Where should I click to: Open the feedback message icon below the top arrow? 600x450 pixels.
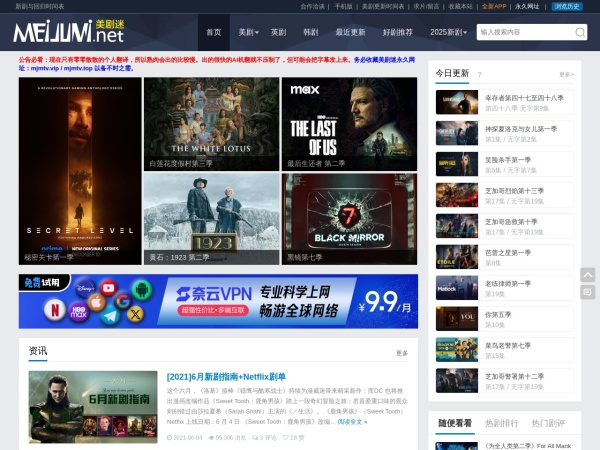(x=588, y=292)
